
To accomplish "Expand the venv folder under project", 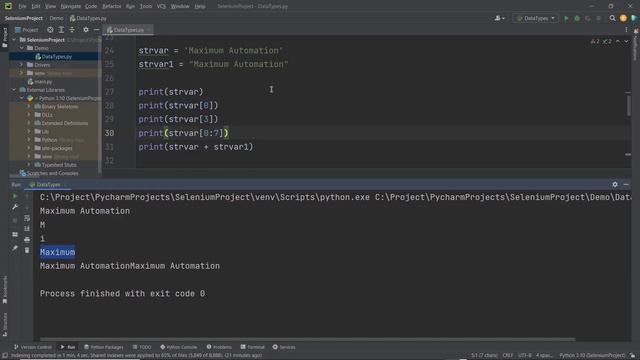I will 22,73.
